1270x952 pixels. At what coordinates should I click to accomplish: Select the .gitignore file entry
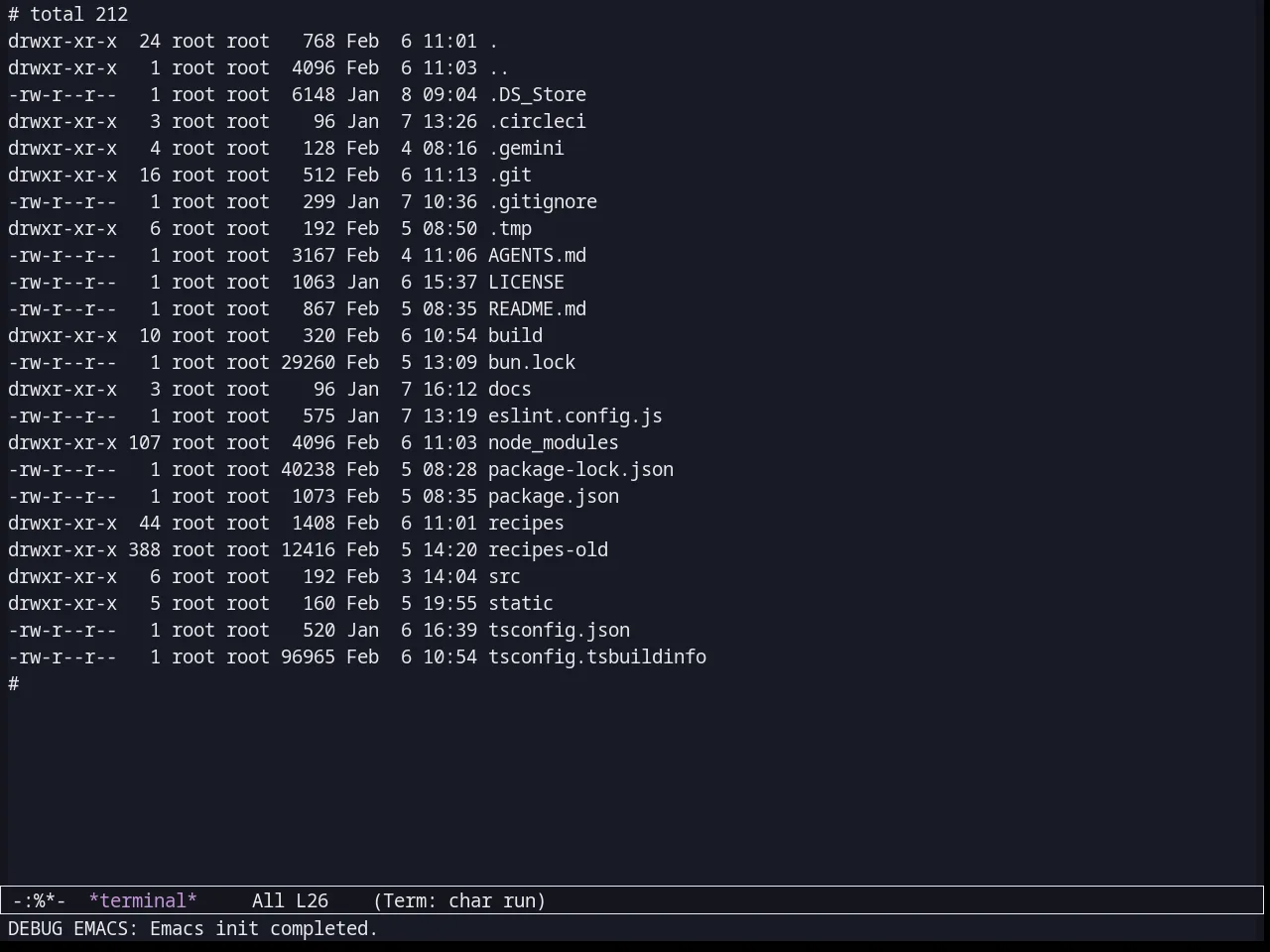[x=543, y=201]
